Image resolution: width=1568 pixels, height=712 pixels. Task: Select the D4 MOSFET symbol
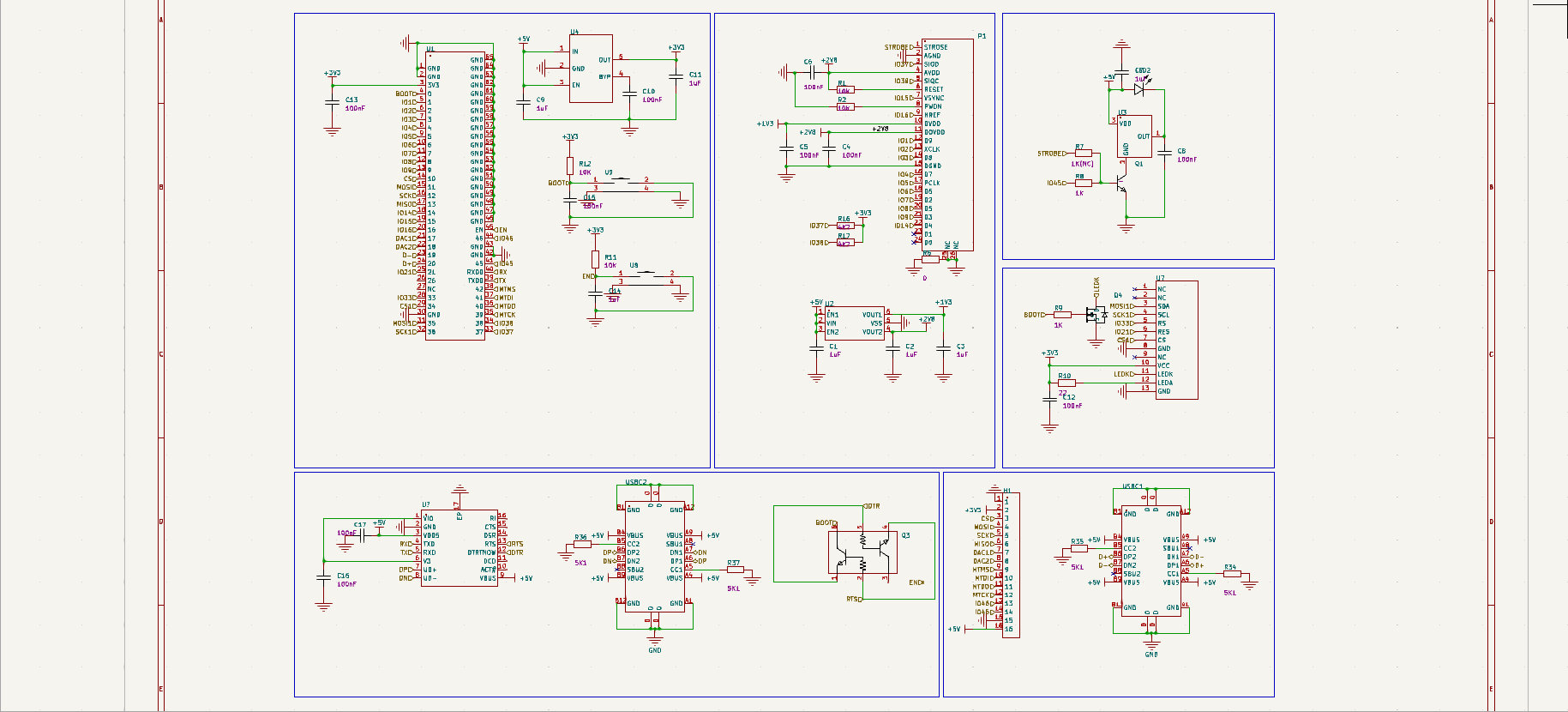coord(1096,315)
